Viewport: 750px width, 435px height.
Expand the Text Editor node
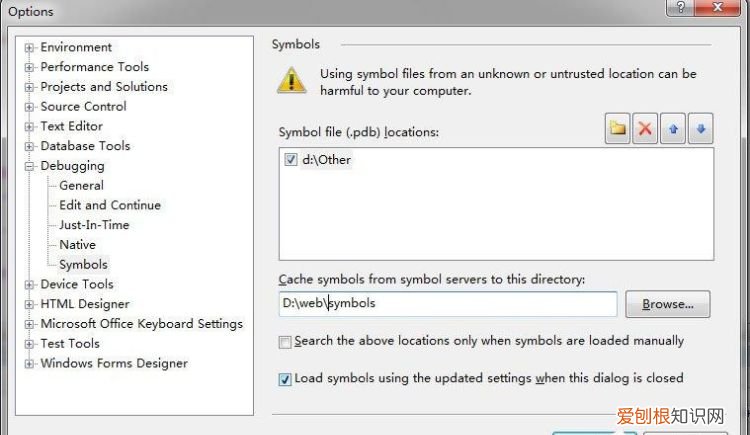(30, 127)
